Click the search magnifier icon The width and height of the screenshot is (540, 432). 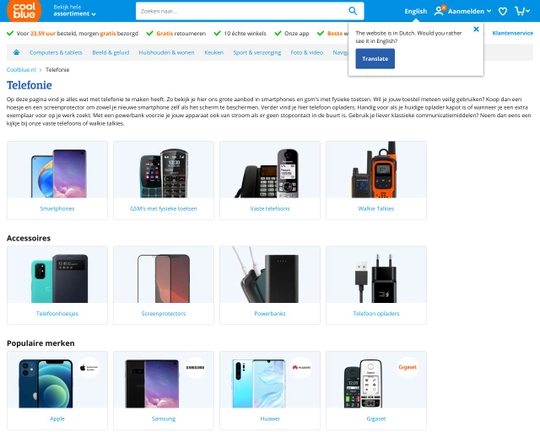point(353,11)
